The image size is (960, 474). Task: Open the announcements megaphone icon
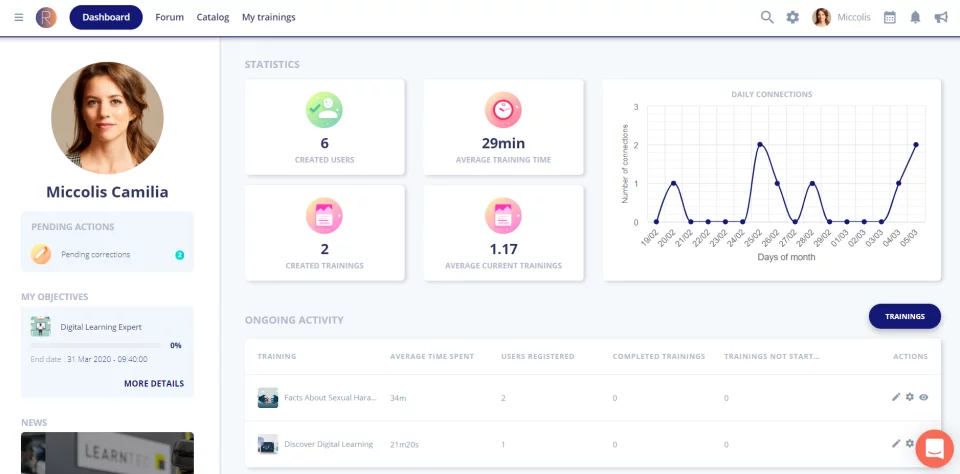[941, 17]
